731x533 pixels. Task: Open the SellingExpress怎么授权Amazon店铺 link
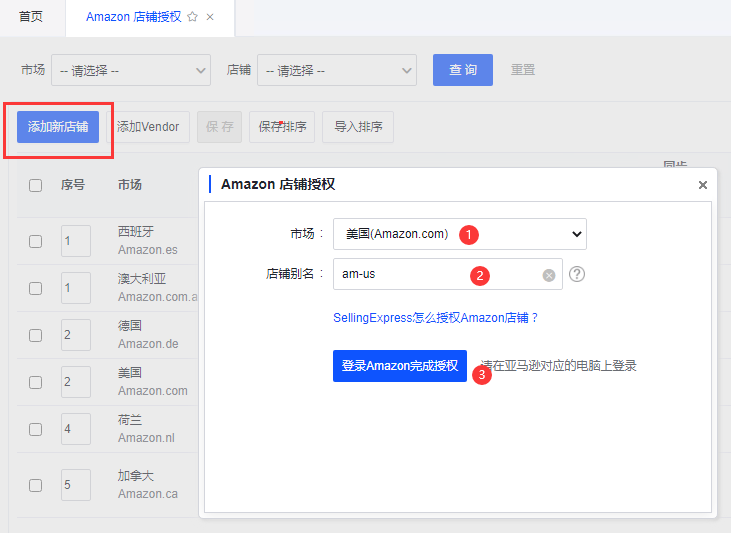click(435, 318)
